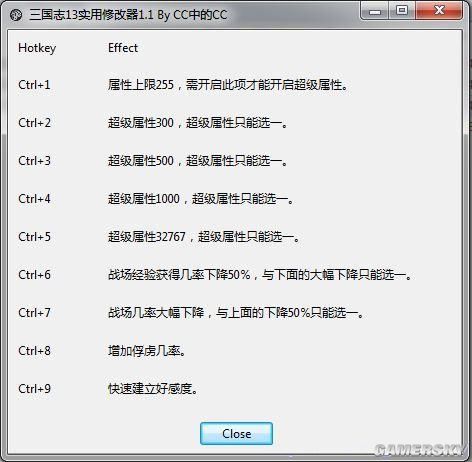Minimize the trainer window
472x462 pixels.
(375, 11)
